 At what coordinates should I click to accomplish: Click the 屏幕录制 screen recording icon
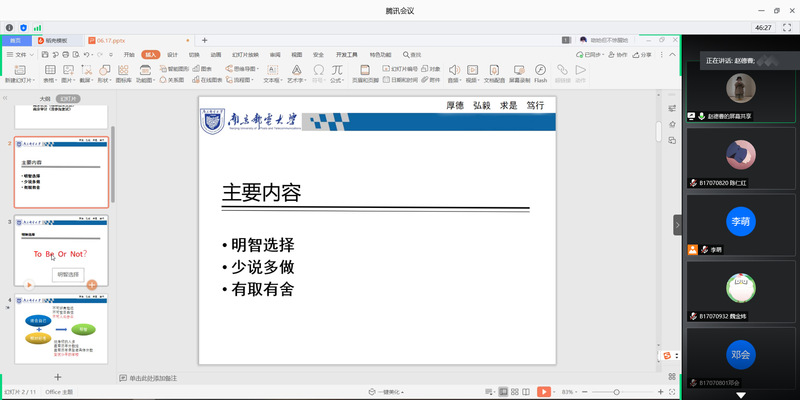[519, 69]
